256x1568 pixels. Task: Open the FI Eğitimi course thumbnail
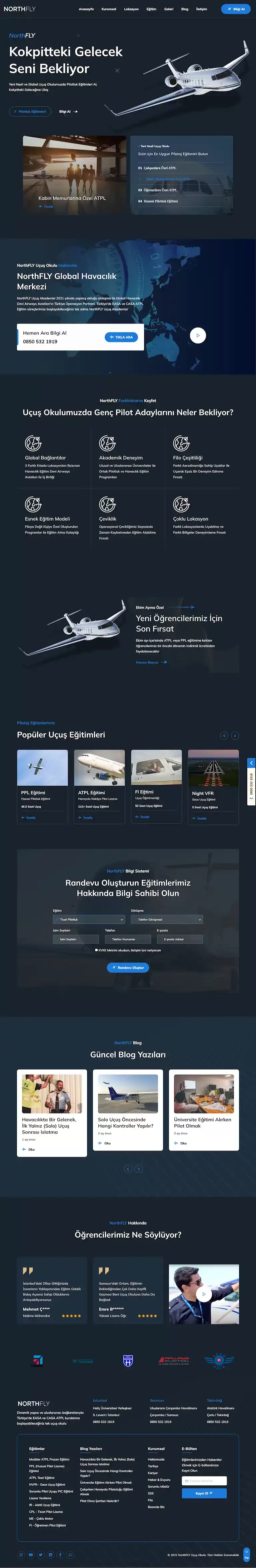156,767
